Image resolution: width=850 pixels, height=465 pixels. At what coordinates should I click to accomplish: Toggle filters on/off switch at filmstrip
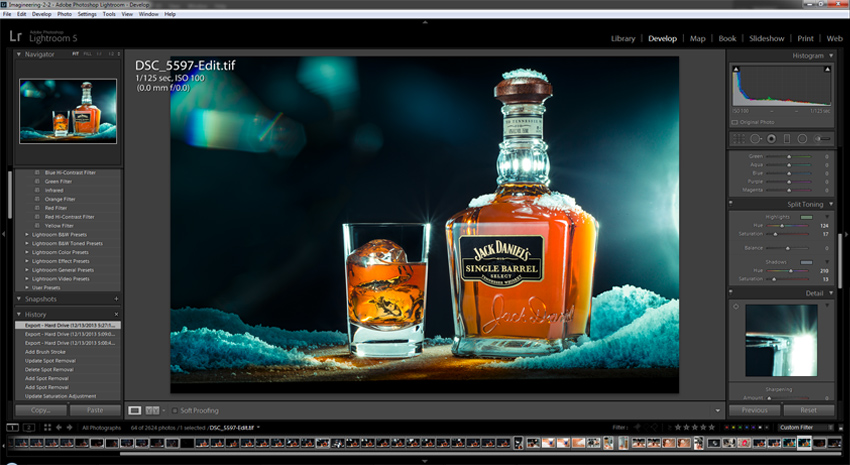coord(841,428)
